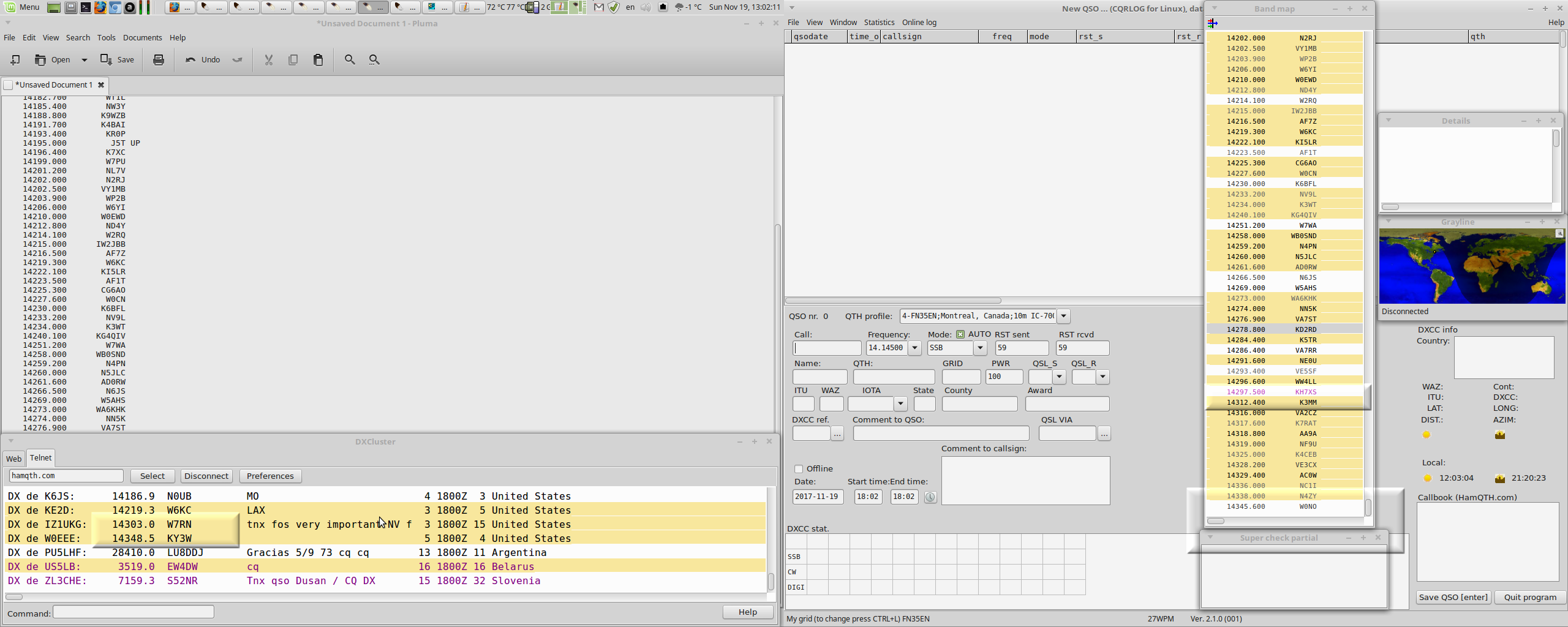1568x627 pixels.
Task: Click the Copy icon in Pluma toolbar
Action: (293, 59)
